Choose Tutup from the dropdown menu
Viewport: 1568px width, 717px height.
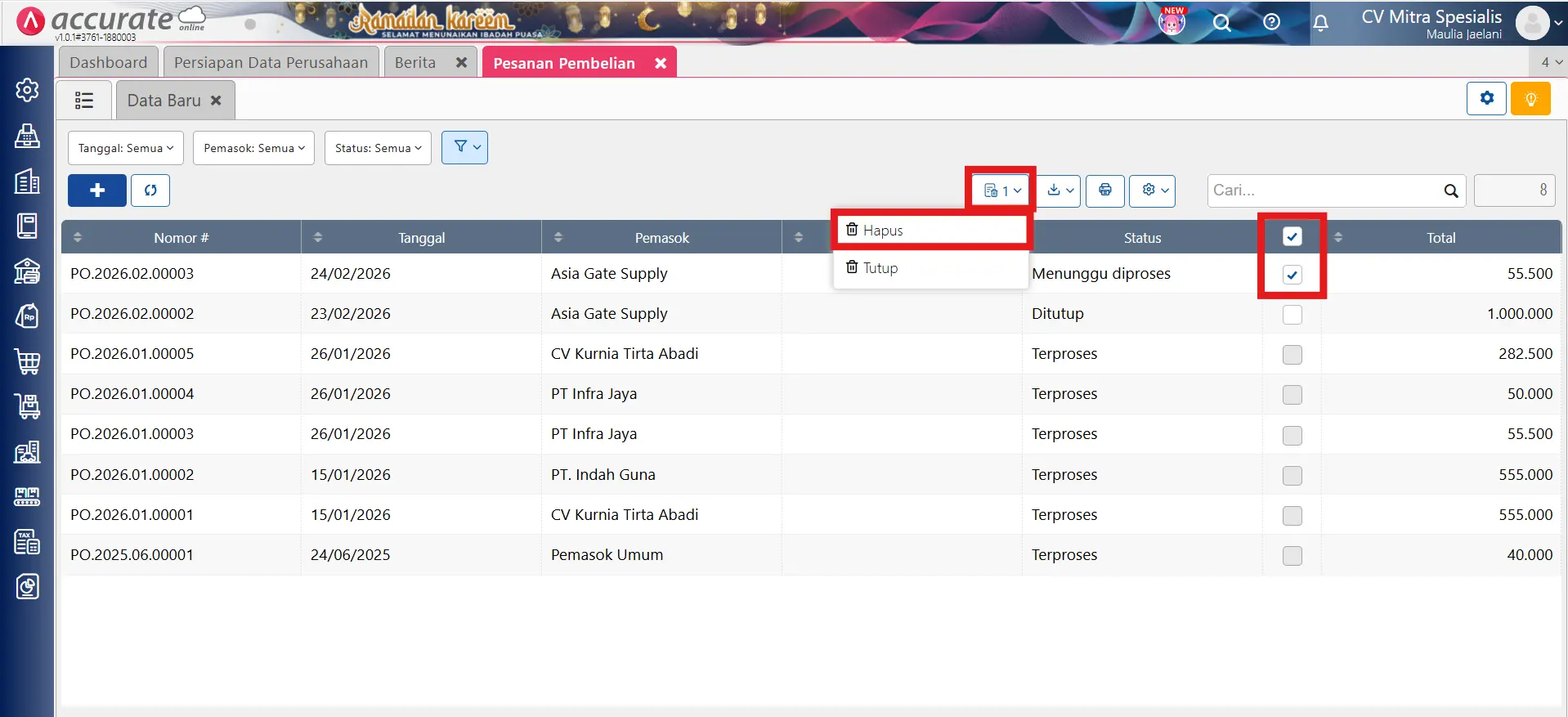(x=880, y=268)
